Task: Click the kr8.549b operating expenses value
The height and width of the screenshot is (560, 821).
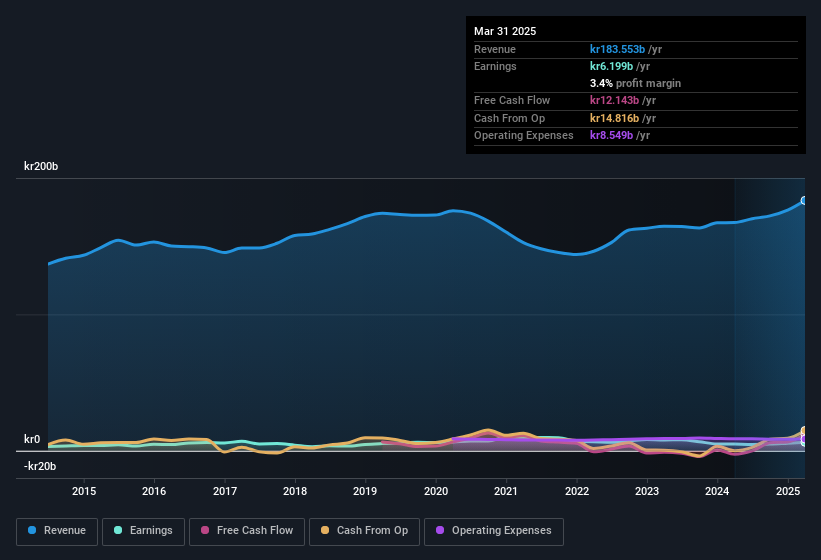Action: tap(612, 135)
